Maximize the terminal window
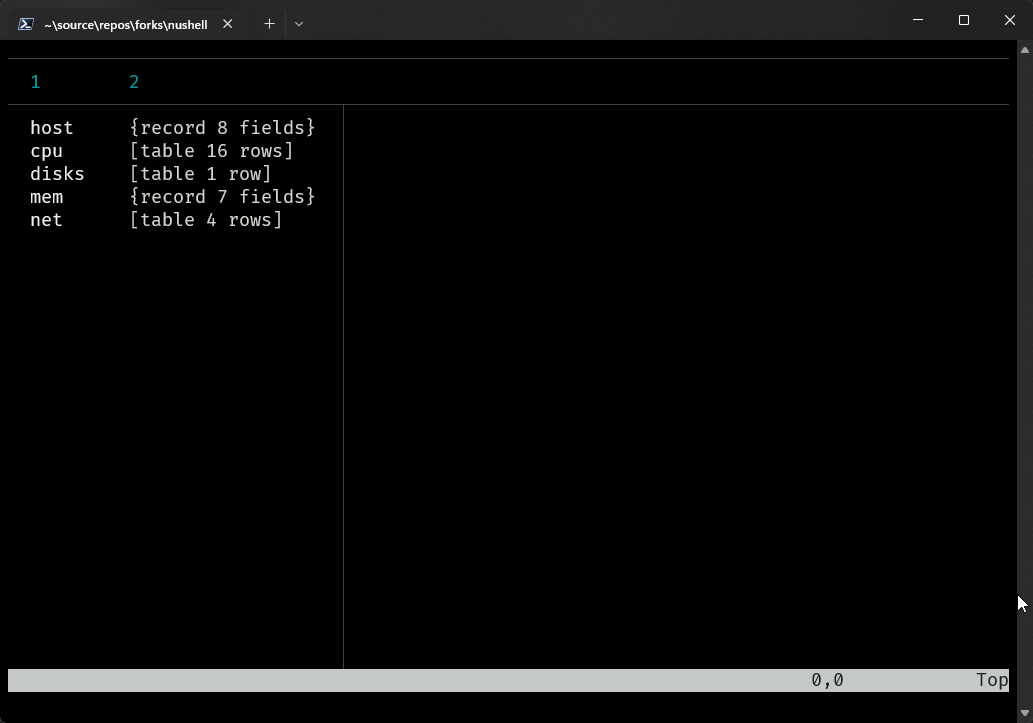1033x723 pixels. point(964,20)
